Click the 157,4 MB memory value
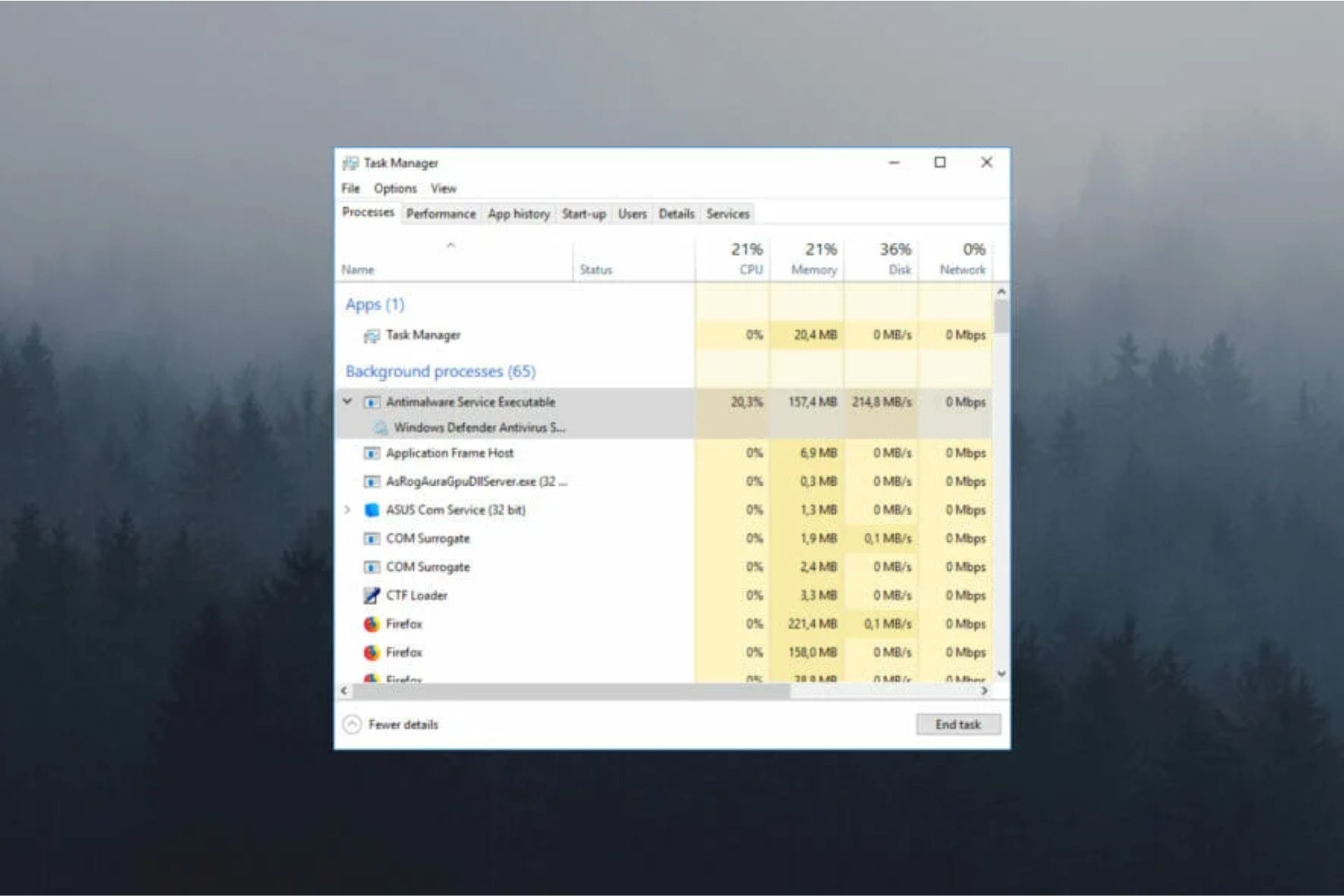1344x896 pixels. (x=813, y=402)
